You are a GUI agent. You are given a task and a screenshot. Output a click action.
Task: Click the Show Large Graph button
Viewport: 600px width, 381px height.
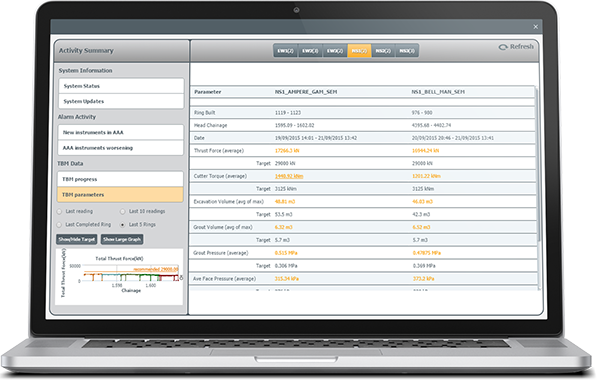[122, 239]
